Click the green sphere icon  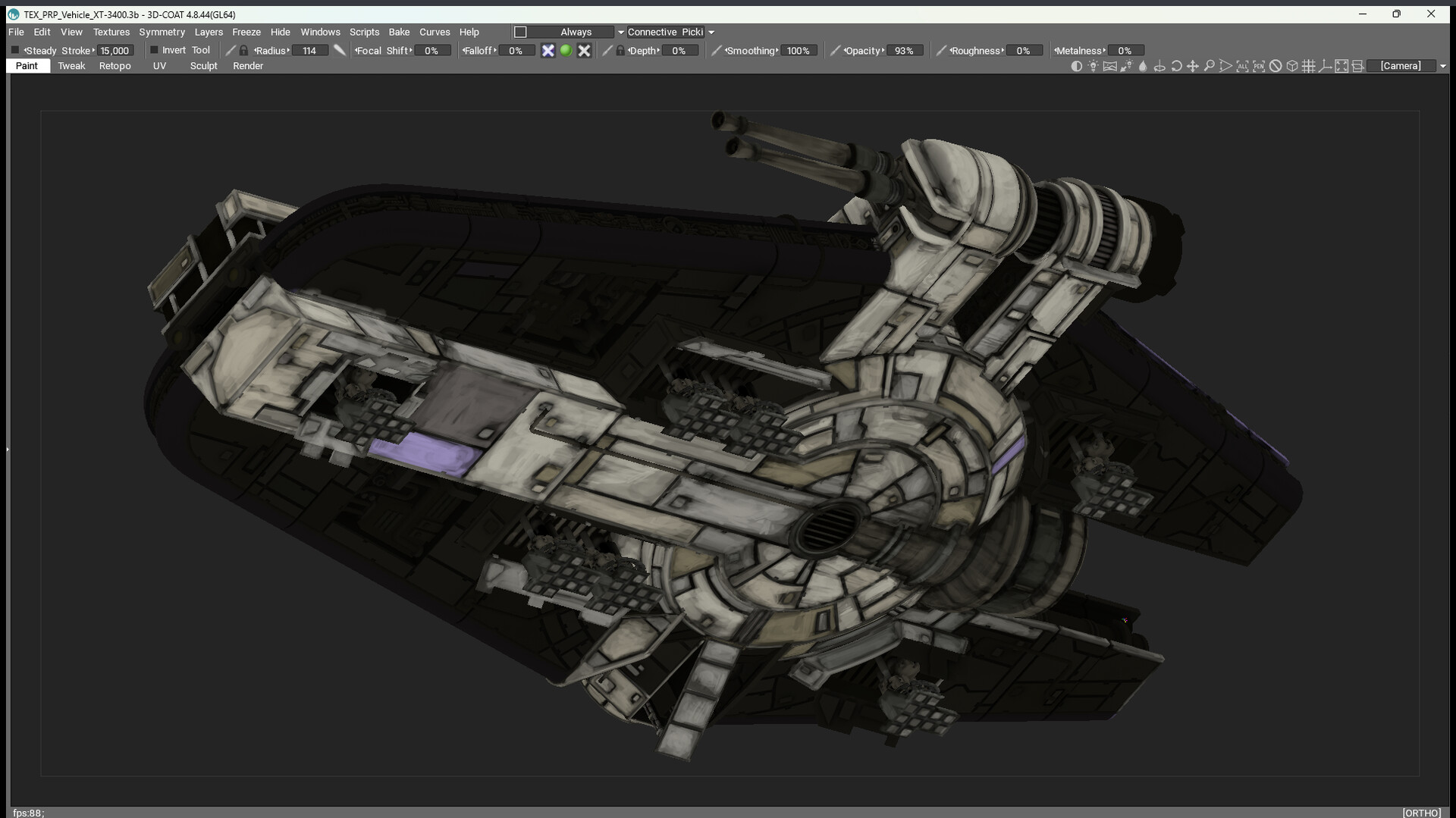(566, 51)
